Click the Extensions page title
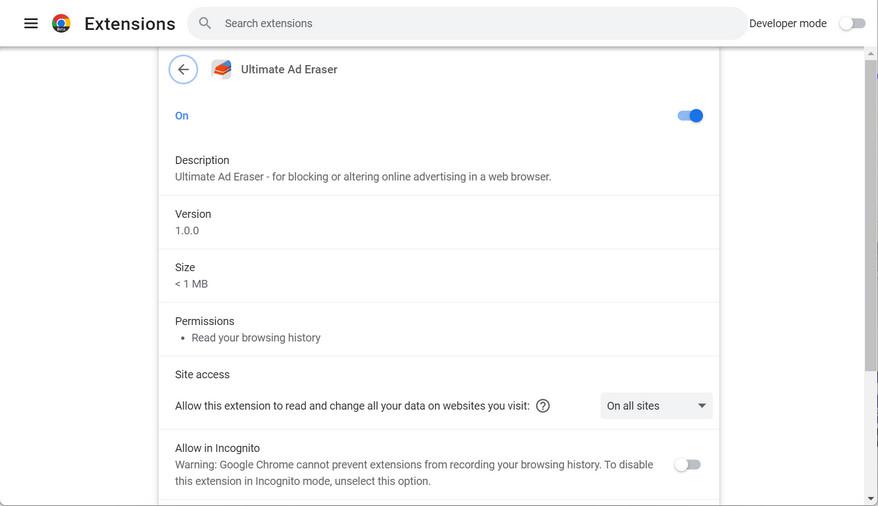 (x=130, y=24)
